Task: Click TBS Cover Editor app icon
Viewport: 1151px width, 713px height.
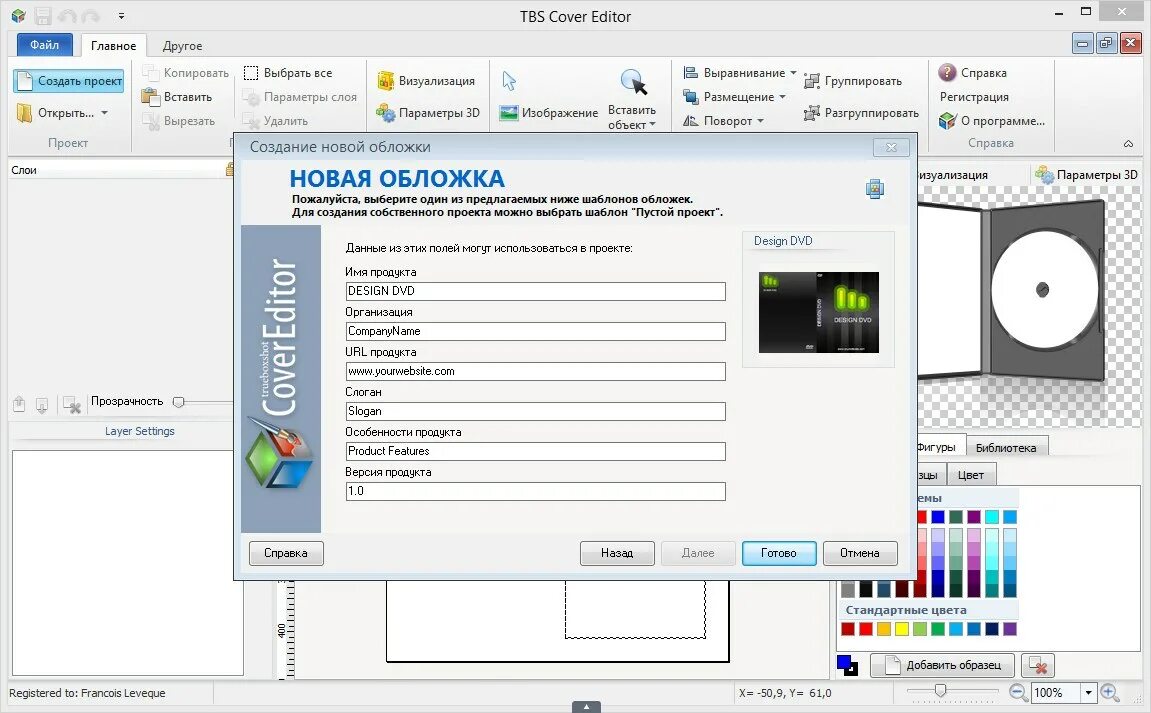Action: coord(18,16)
